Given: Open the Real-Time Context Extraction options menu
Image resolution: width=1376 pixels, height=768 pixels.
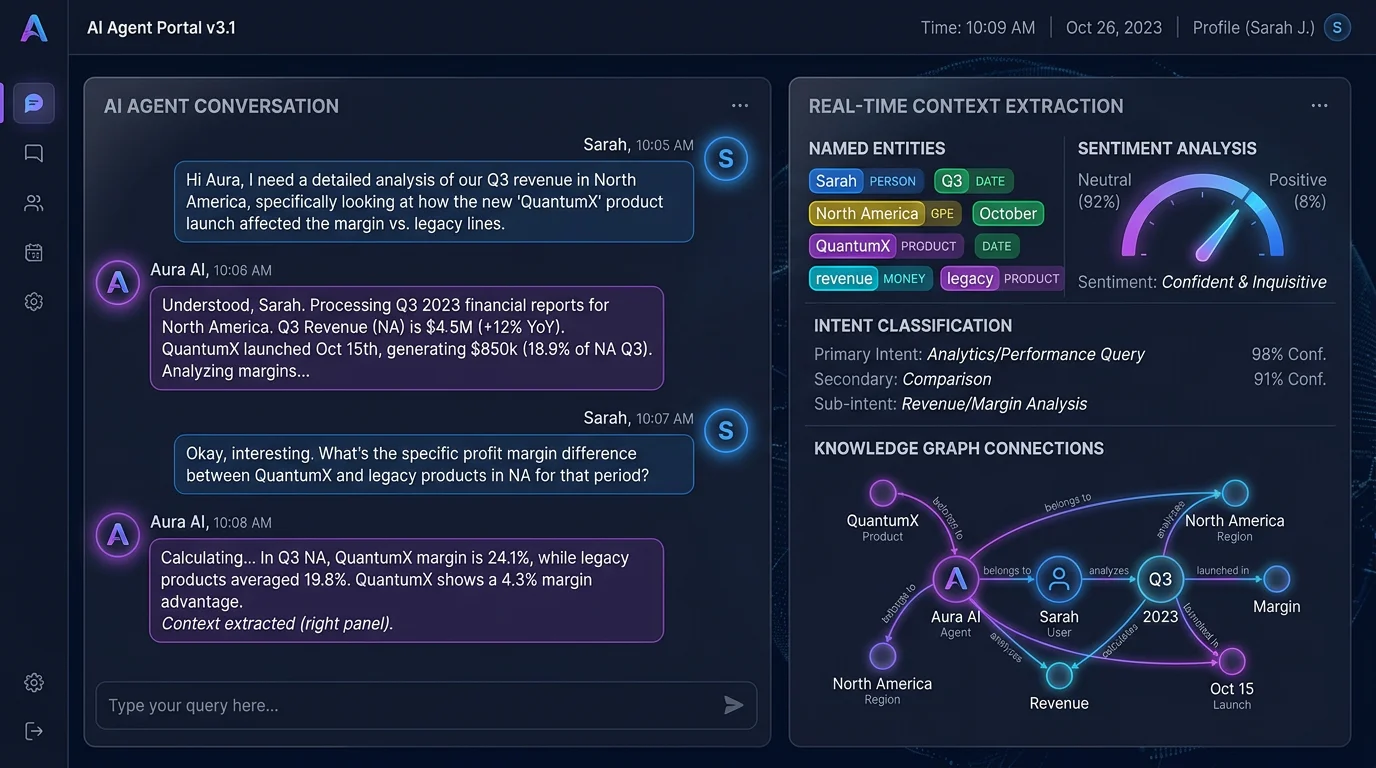Looking at the screenshot, I should coord(1319,104).
